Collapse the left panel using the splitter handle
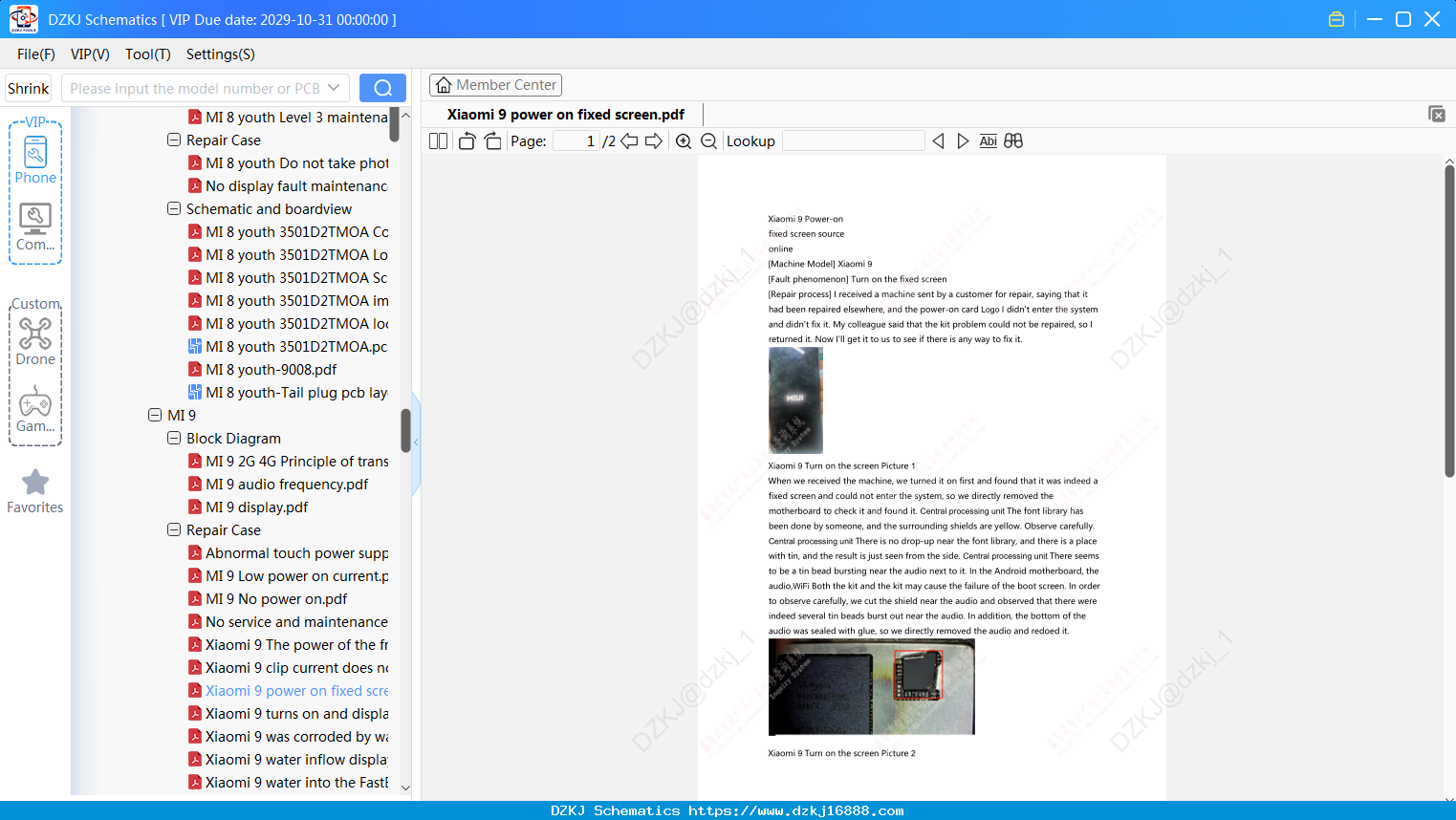Image resolution: width=1456 pixels, height=820 pixels. (x=416, y=443)
